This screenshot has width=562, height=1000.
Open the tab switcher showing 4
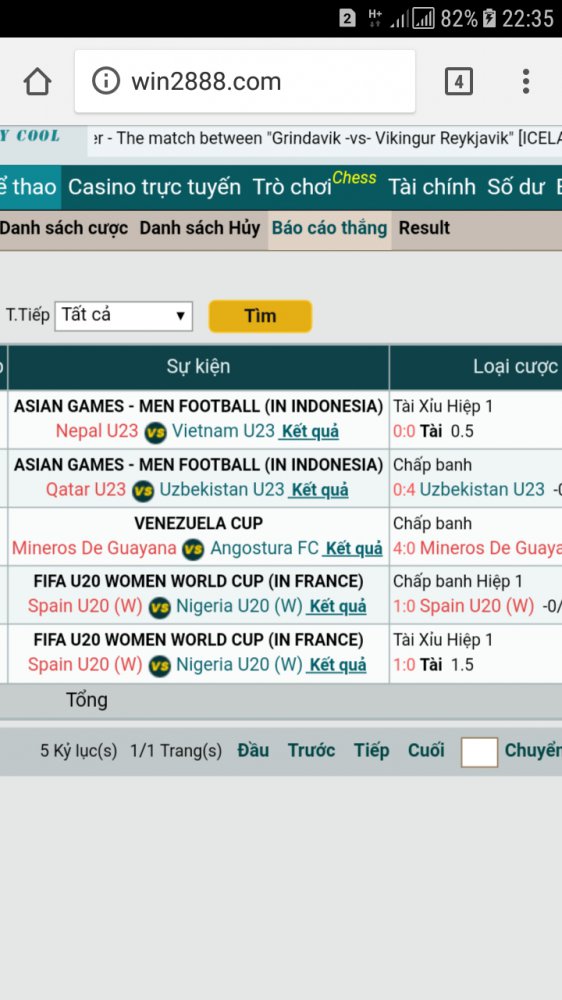click(458, 81)
